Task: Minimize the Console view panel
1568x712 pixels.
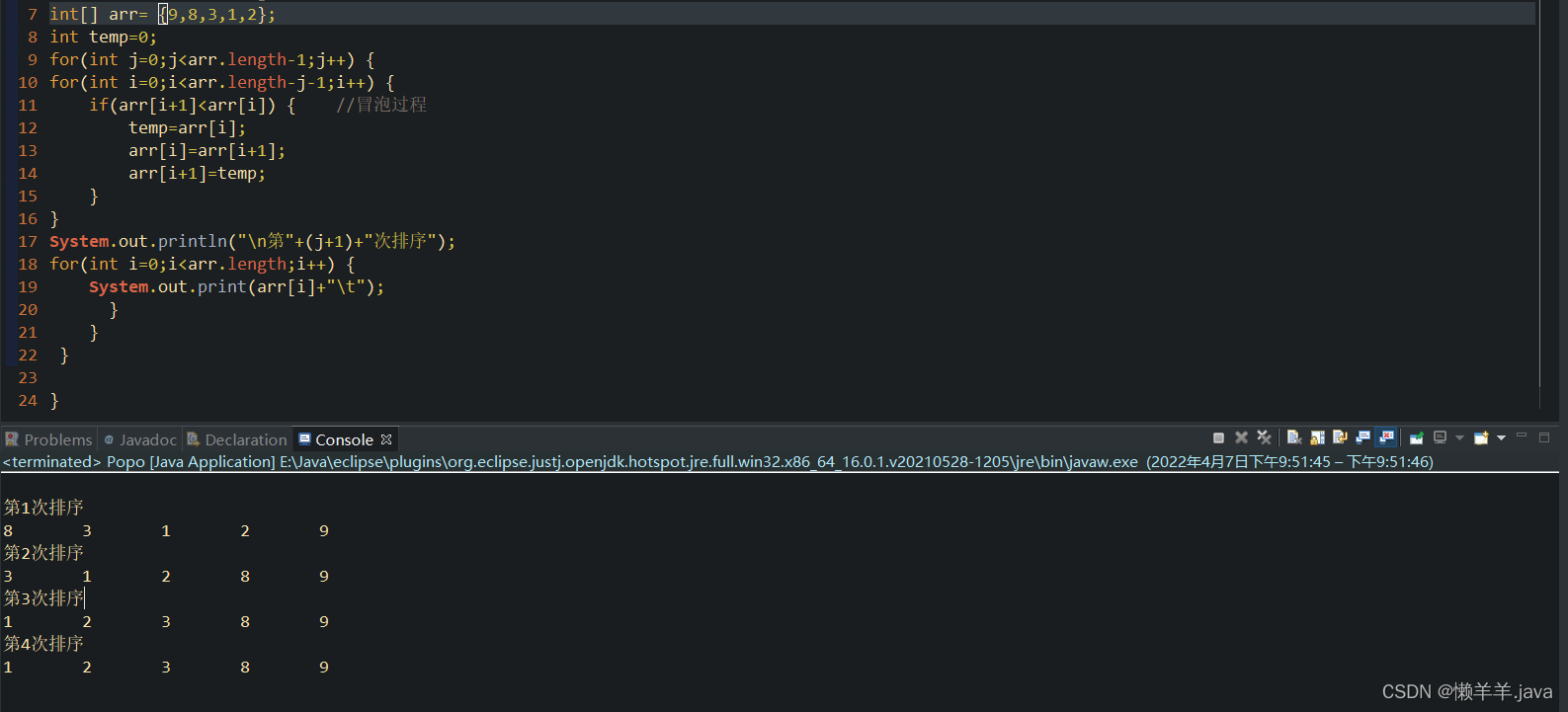Action: click(x=1522, y=435)
